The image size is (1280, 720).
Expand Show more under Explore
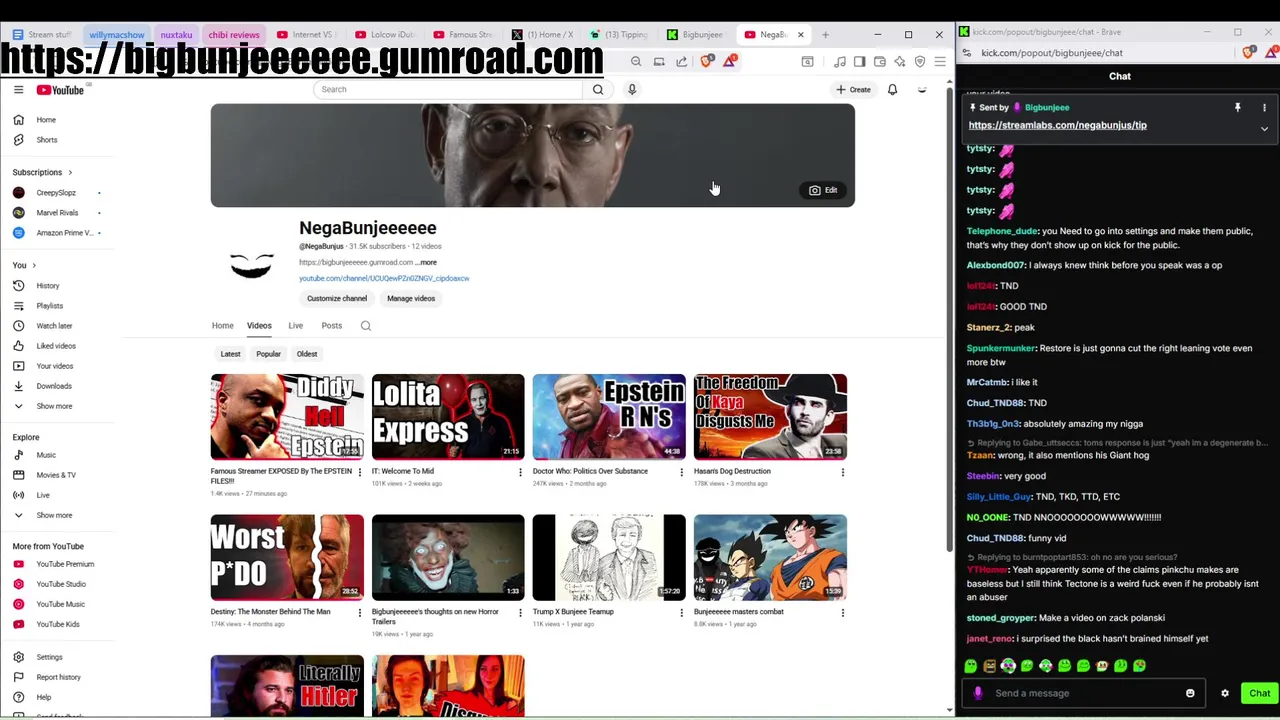pyautogui.click(x=54, y=515)
